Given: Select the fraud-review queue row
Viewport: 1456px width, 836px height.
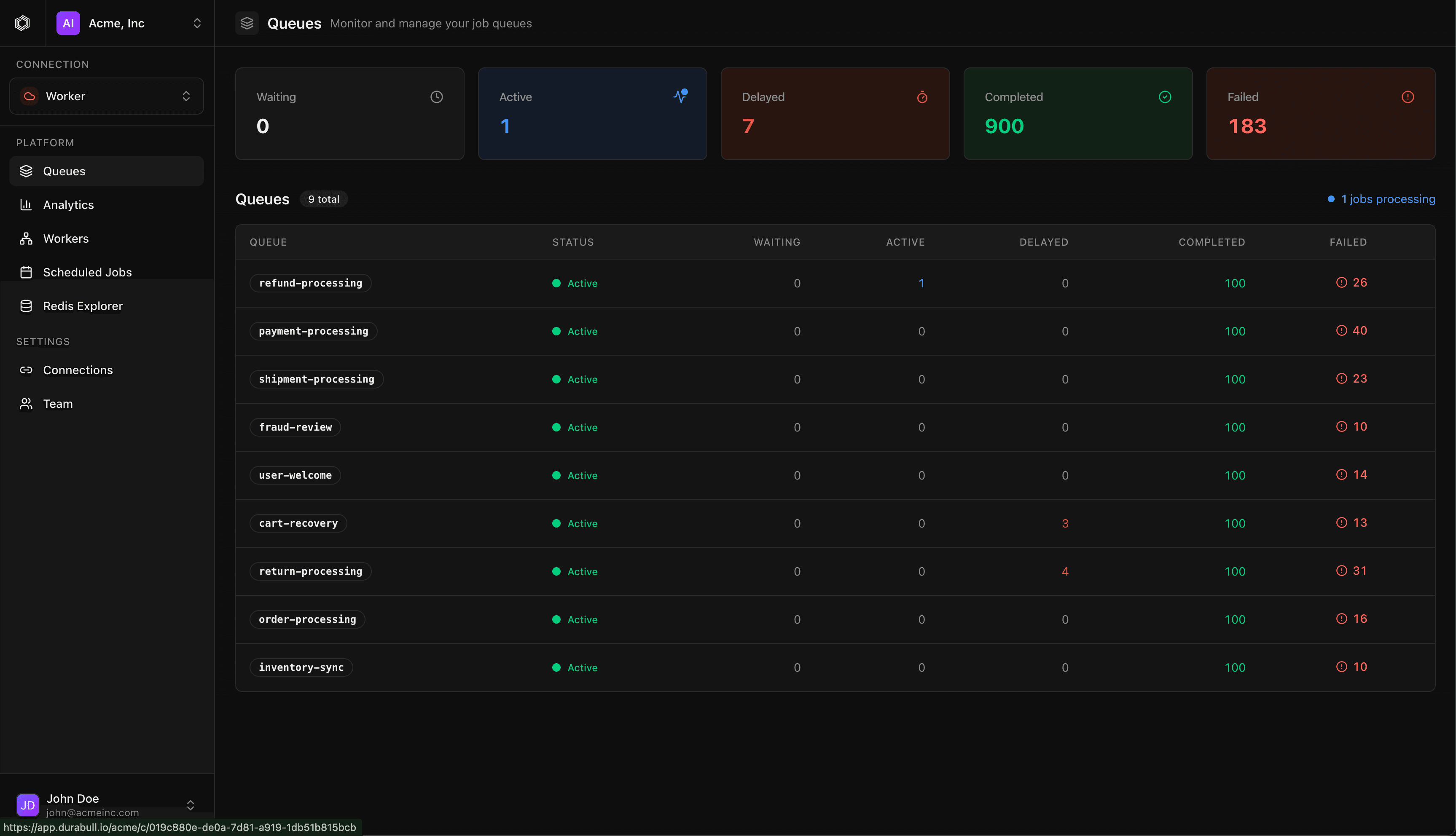Looking at the screenshot, I should 295,427.
